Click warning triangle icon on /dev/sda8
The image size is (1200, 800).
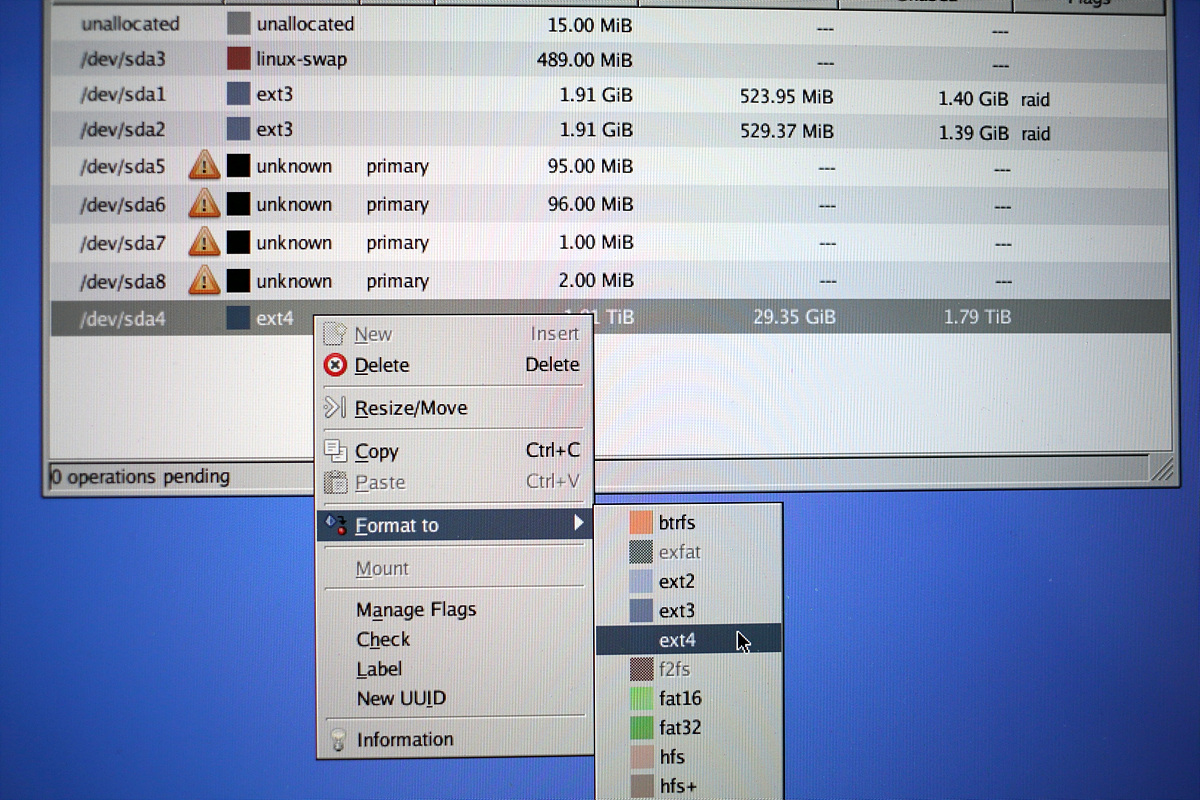(x=204, y=280)
